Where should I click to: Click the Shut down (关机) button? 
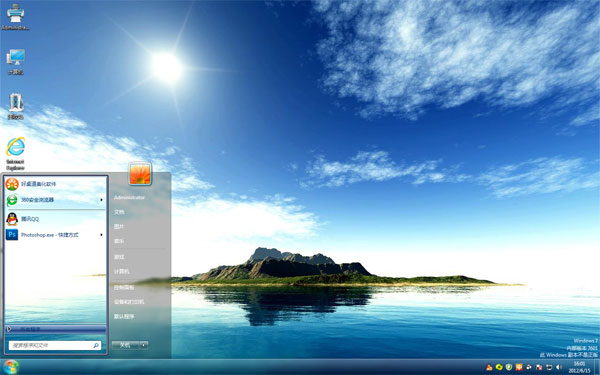[126, 345]
